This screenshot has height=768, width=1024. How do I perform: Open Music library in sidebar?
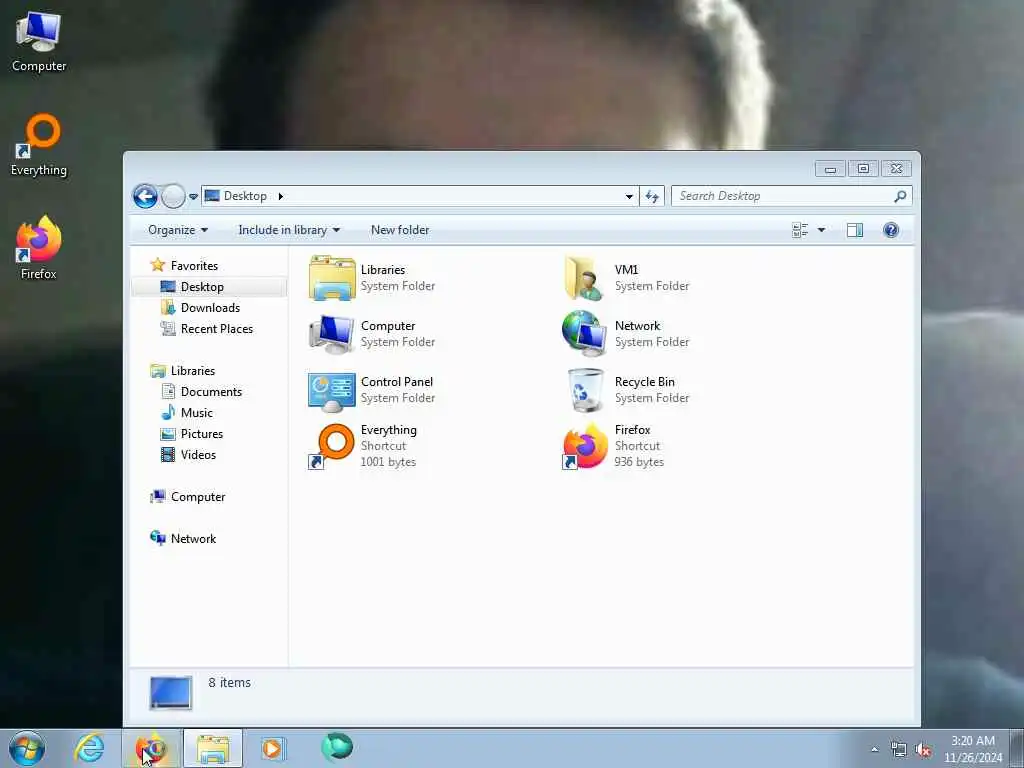tap(197, 413)
